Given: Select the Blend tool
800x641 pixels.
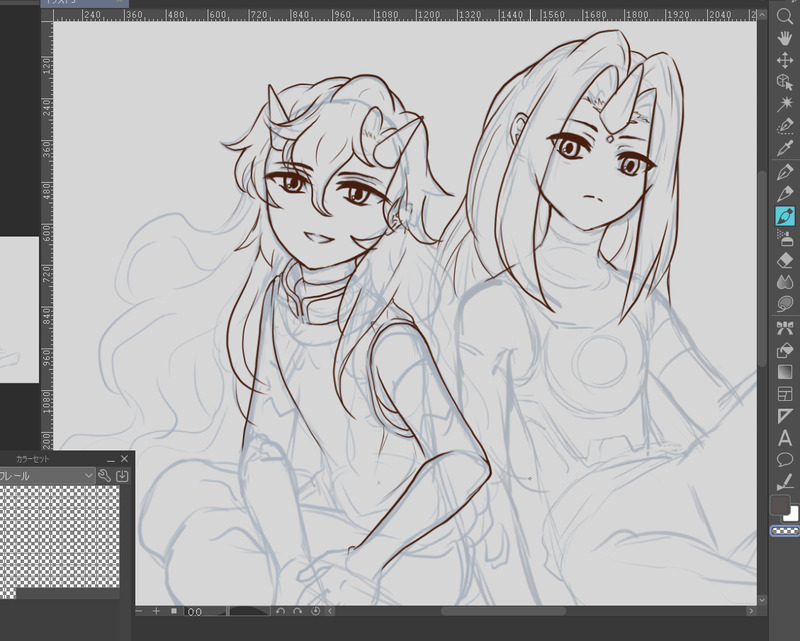Looking at the screenshot, I should [785, 282].
